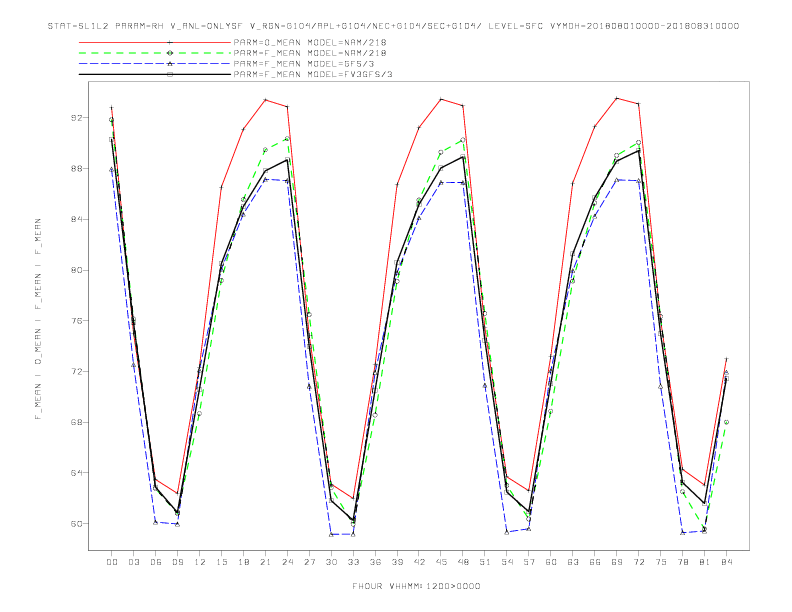Viewport: 792px width, 612px height.
Task: Select legend label PARM=F_MEAN MODEL=GFS/3
Action: (304, 64)
